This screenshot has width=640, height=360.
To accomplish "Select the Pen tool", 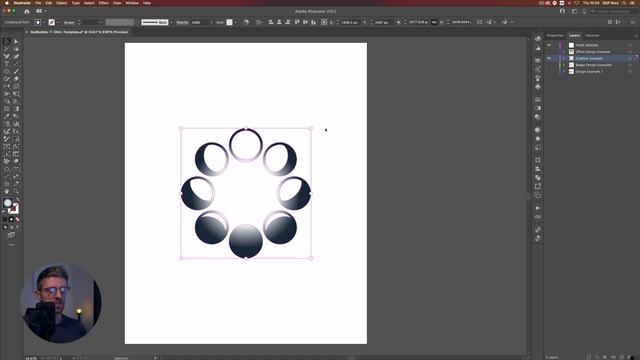I will coord(7,56).
